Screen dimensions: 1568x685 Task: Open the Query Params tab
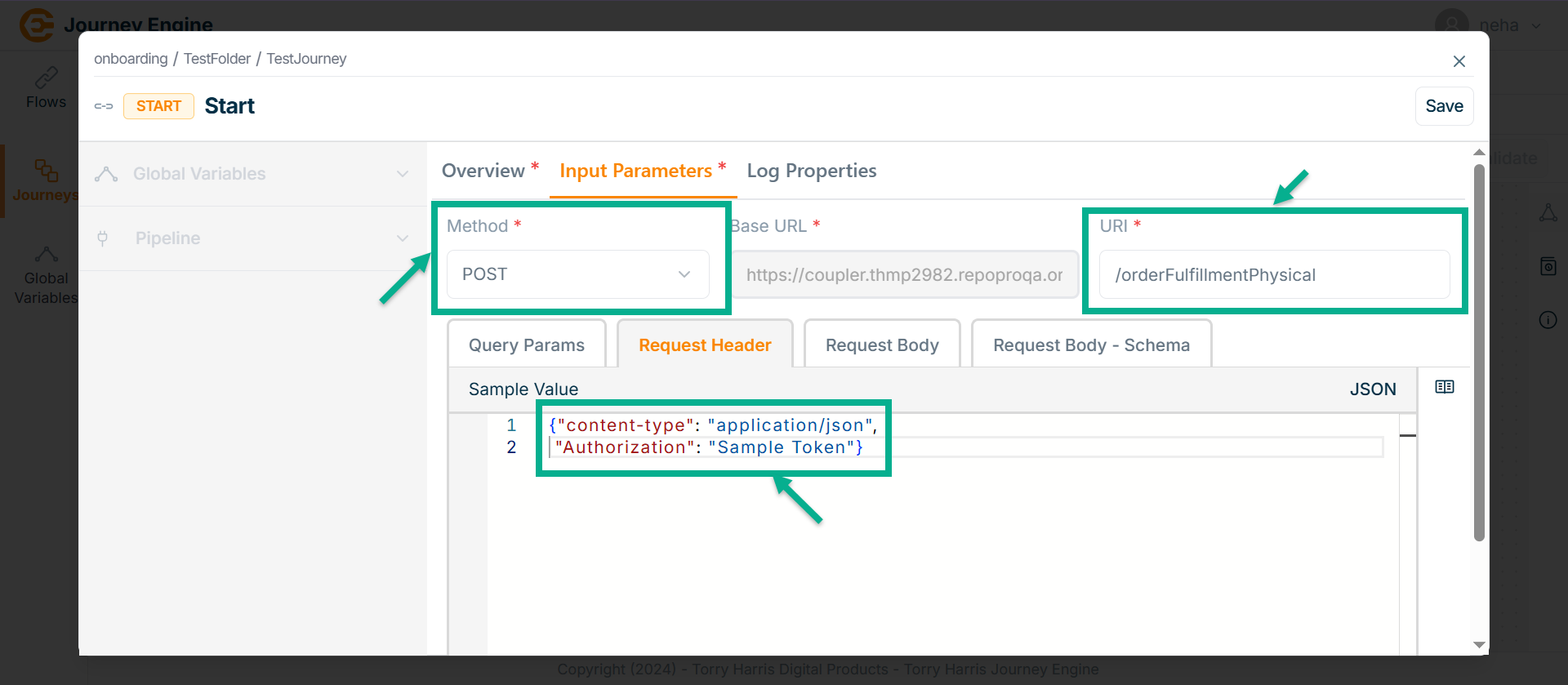527,345
